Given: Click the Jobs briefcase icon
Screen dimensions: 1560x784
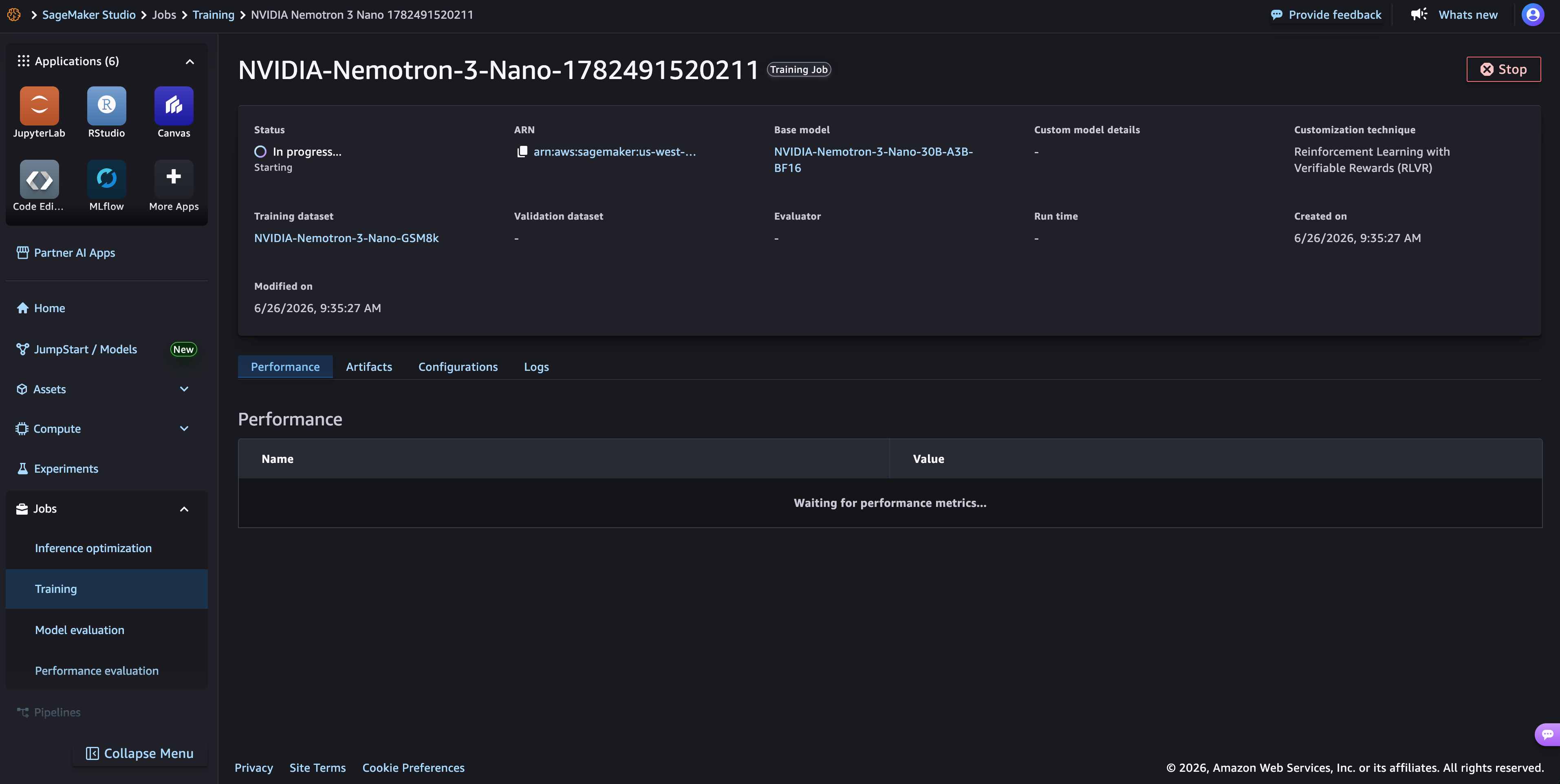Looking at the screenshot, I should click(x=22, y=509).
